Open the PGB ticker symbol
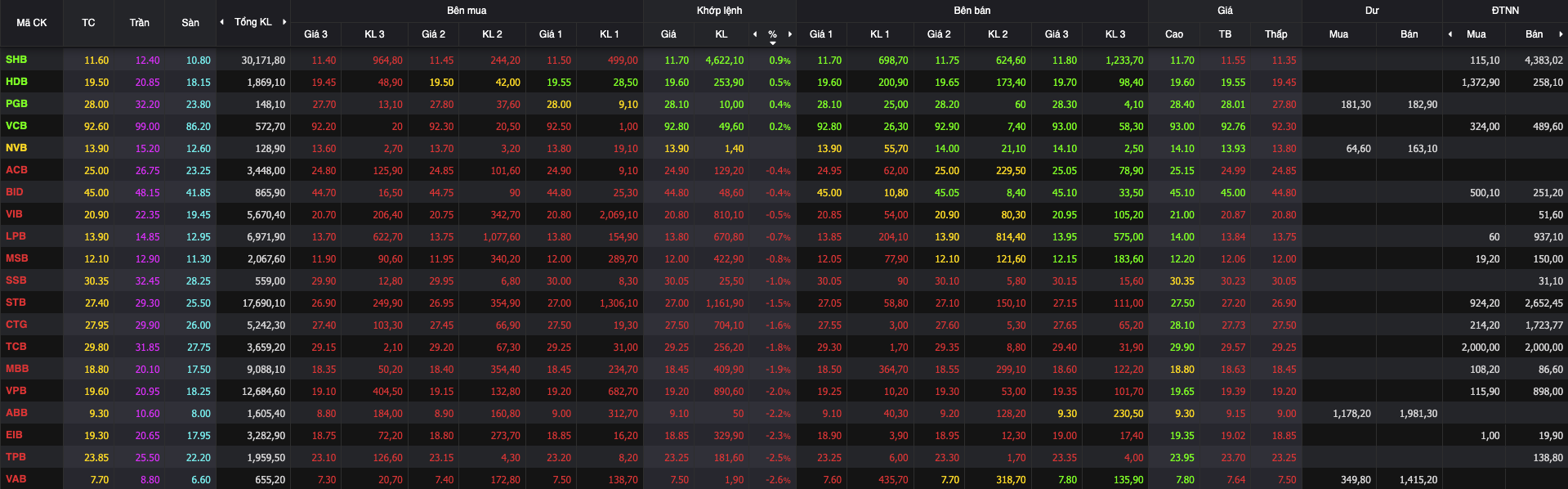Screen dimensions: 1568x489 point(16,104)
